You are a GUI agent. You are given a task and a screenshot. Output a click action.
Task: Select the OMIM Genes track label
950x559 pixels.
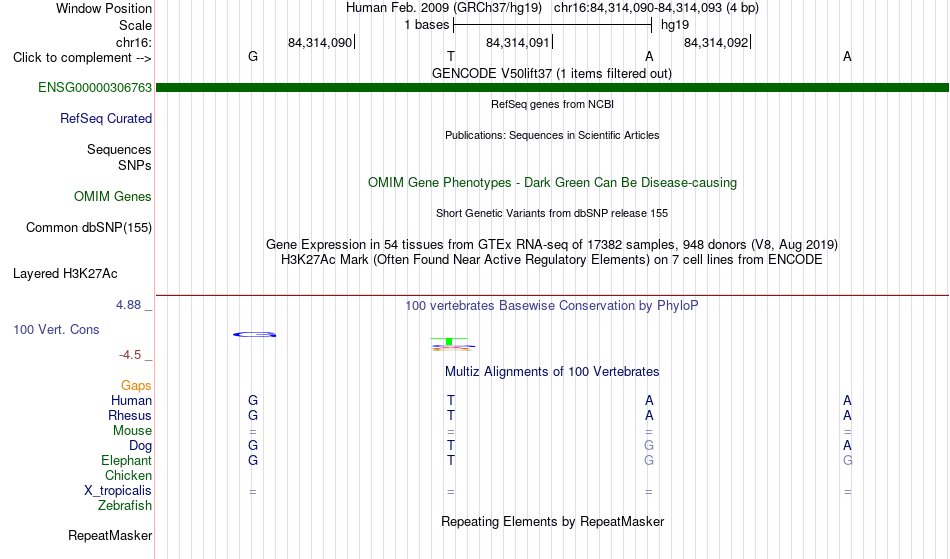[113, 197]
